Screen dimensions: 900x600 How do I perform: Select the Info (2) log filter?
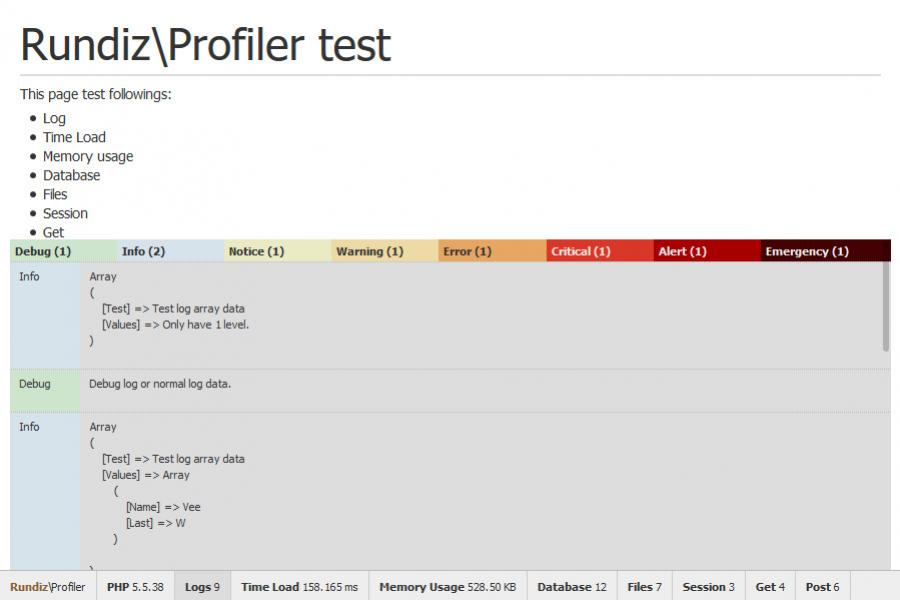(142, 251)
